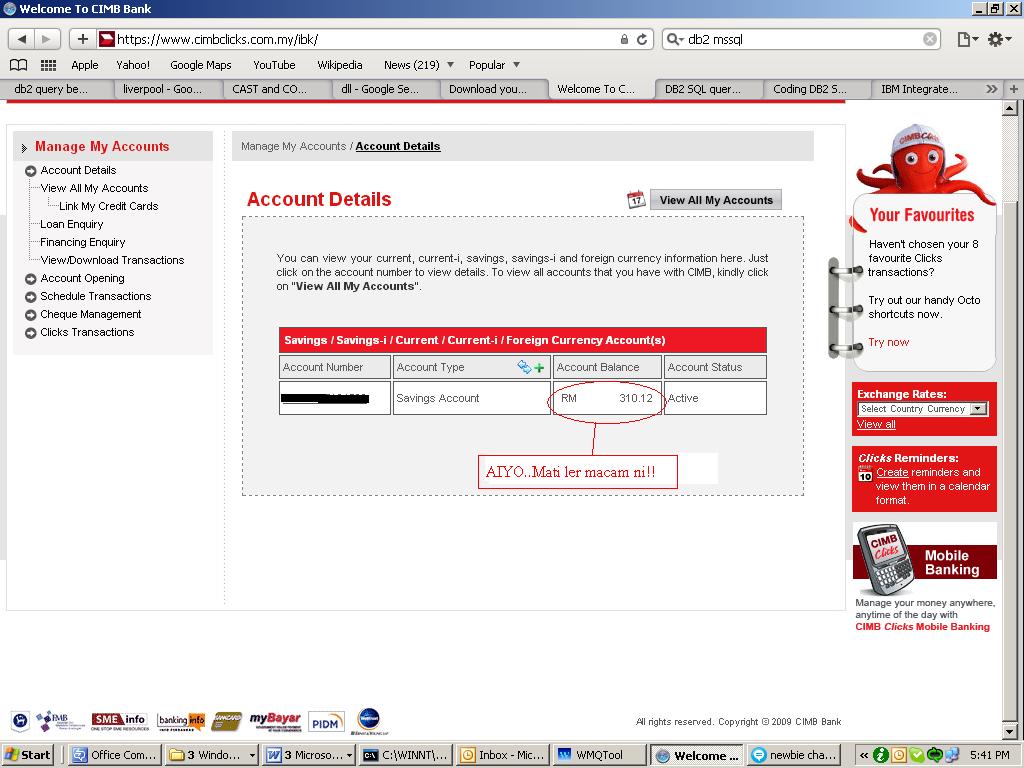
Task: Expand the News (219) bookmark dropdown
Action: (450, 65)
